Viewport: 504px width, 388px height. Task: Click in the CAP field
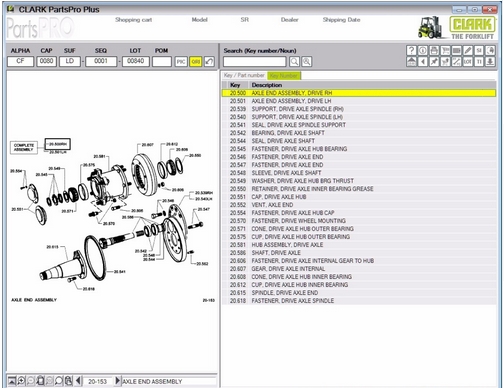pyautogui.click(x=46, y=61)
